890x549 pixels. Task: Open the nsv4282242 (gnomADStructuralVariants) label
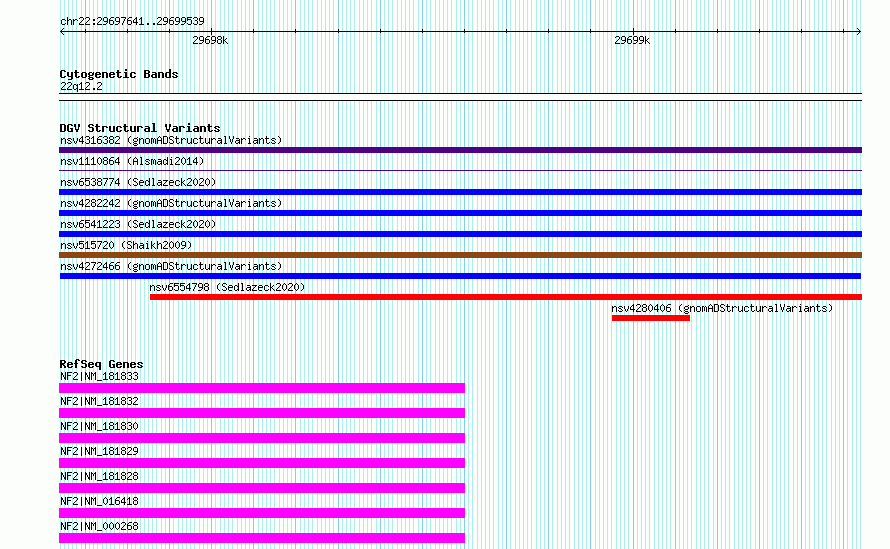pyautogui.click(x=171, y=203)
